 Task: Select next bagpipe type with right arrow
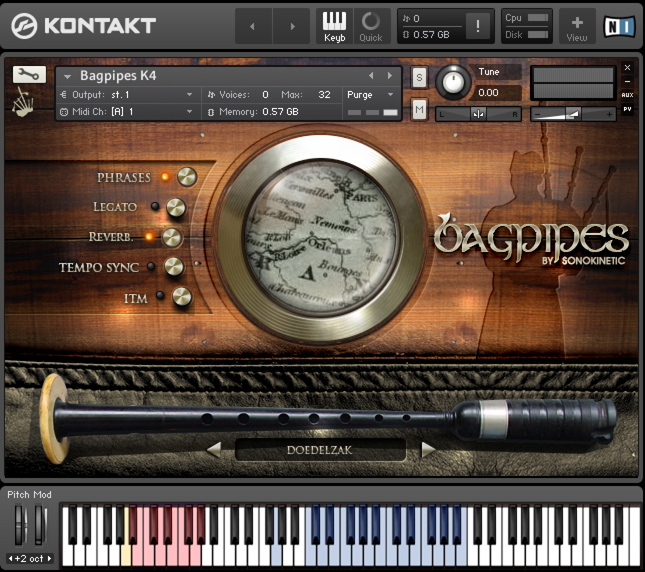click(428, 450)
